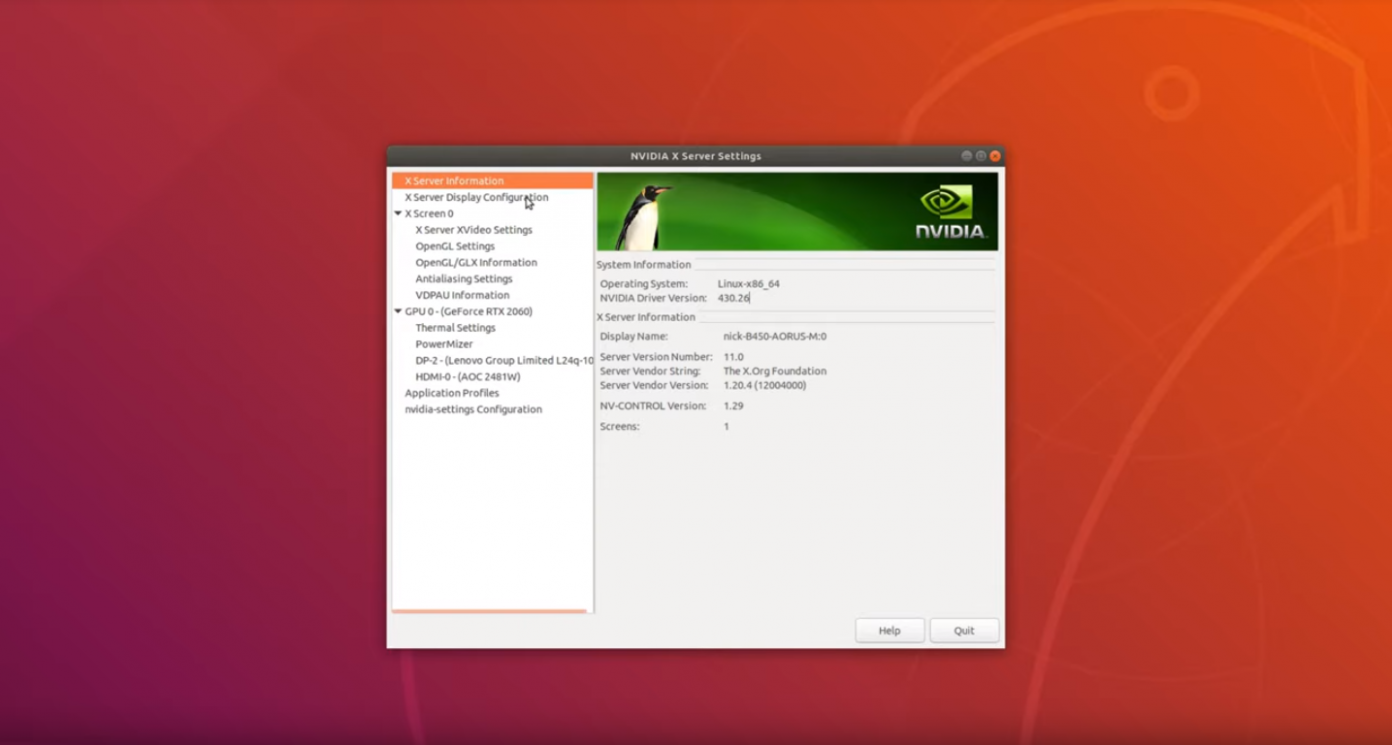Open OpenGL/GLX Information page
The width and height of the screenshot is (1392, 745).
point(476,263)
